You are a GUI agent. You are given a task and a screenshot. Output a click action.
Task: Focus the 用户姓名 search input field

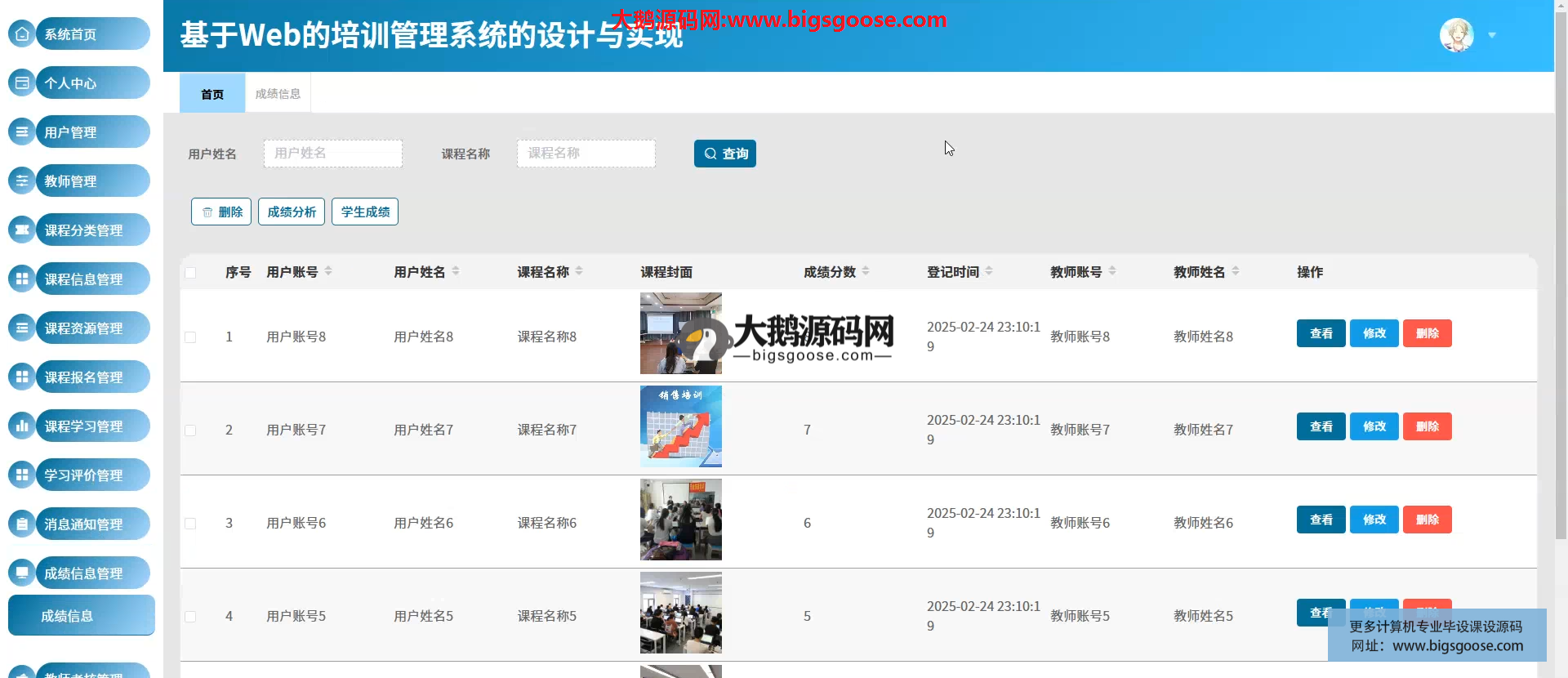click(x=333, y=154)
